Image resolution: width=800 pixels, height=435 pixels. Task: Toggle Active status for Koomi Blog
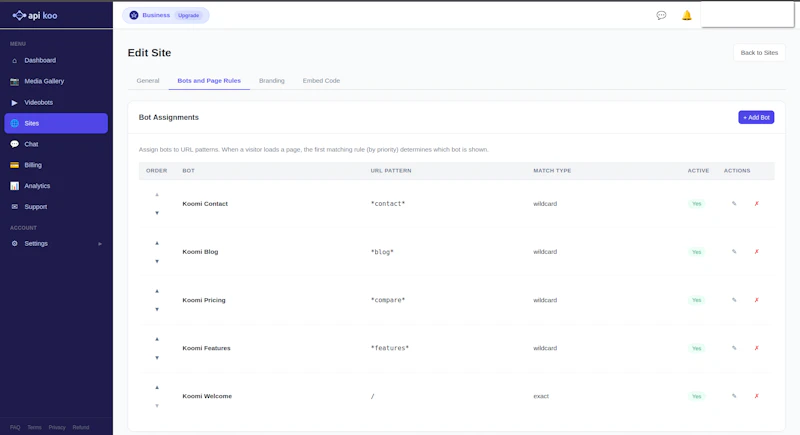click(696, 252)
